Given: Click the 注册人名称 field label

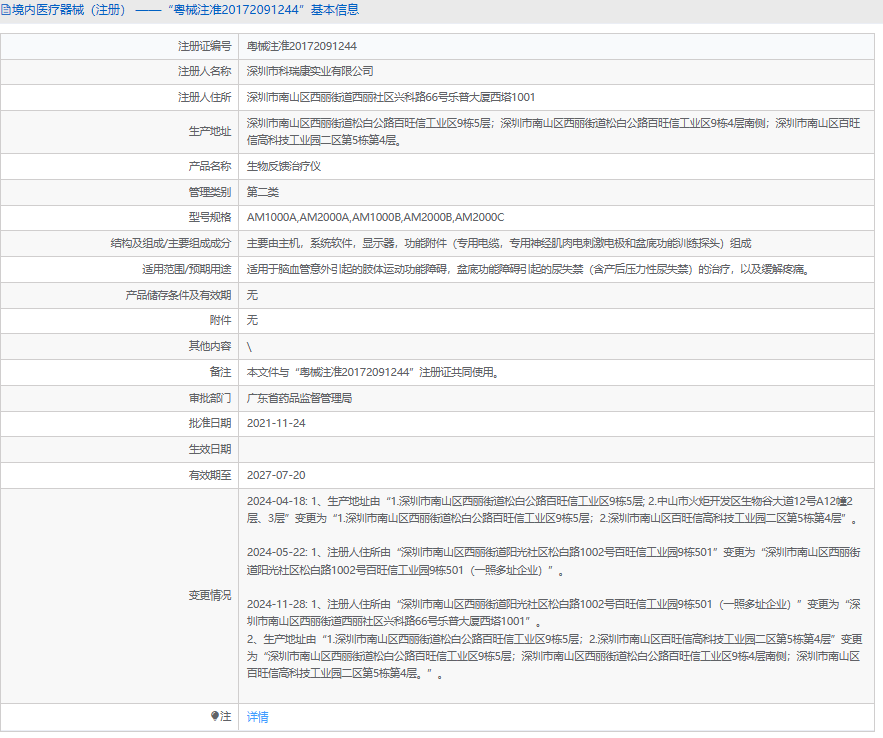Looking at the screenshot, I should pyautogui.click(x=204, y=71).
